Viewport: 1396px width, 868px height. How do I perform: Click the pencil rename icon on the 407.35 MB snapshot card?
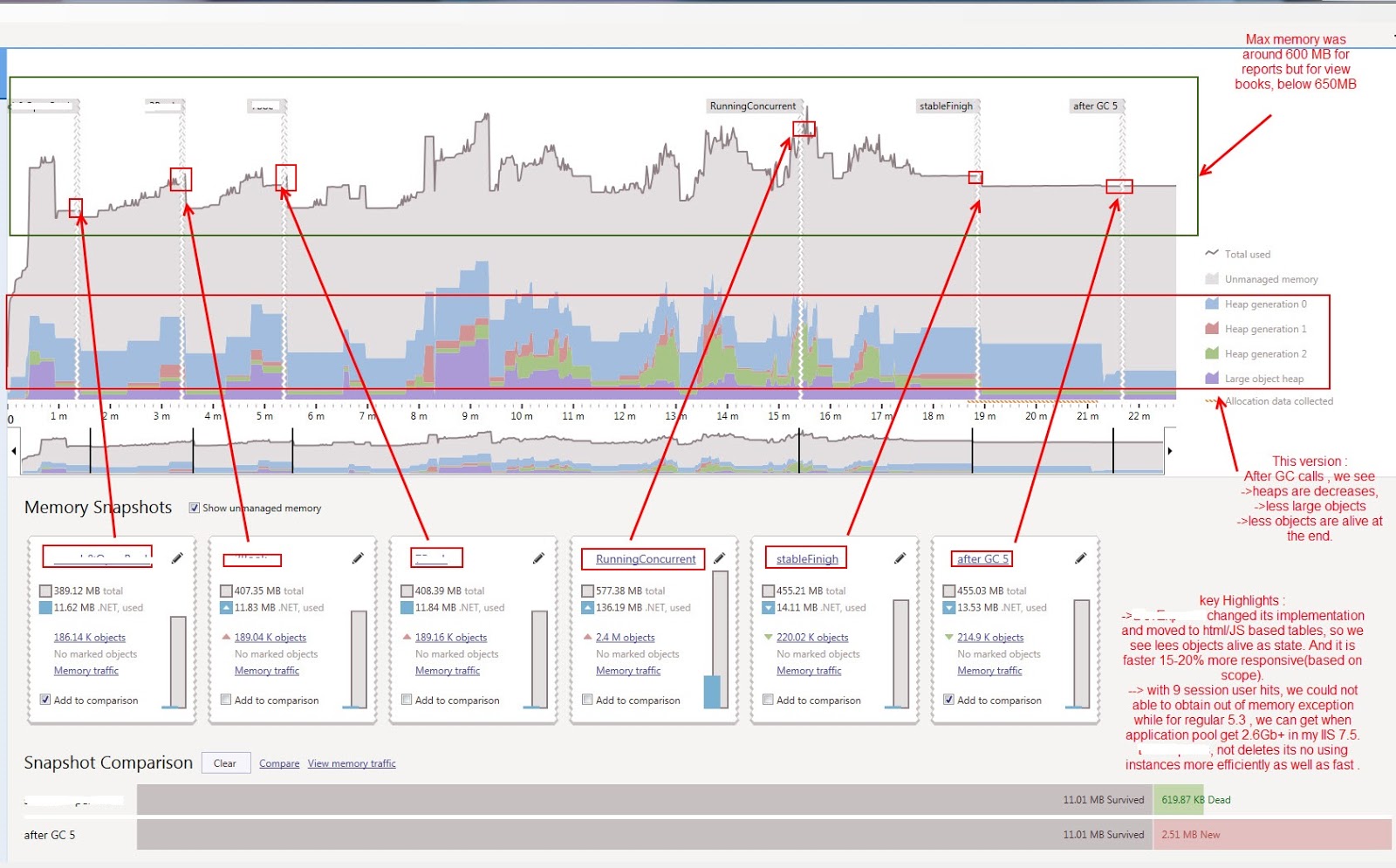358,558
